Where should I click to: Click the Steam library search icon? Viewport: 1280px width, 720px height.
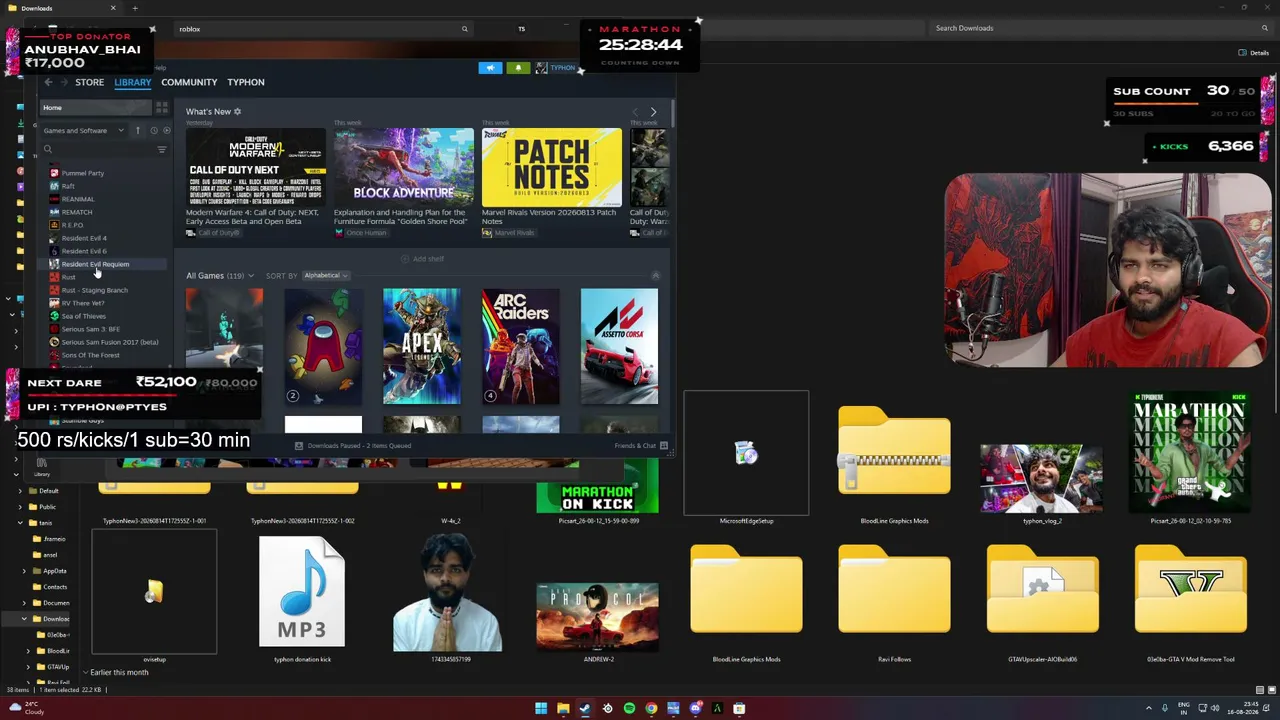(47, 150)
